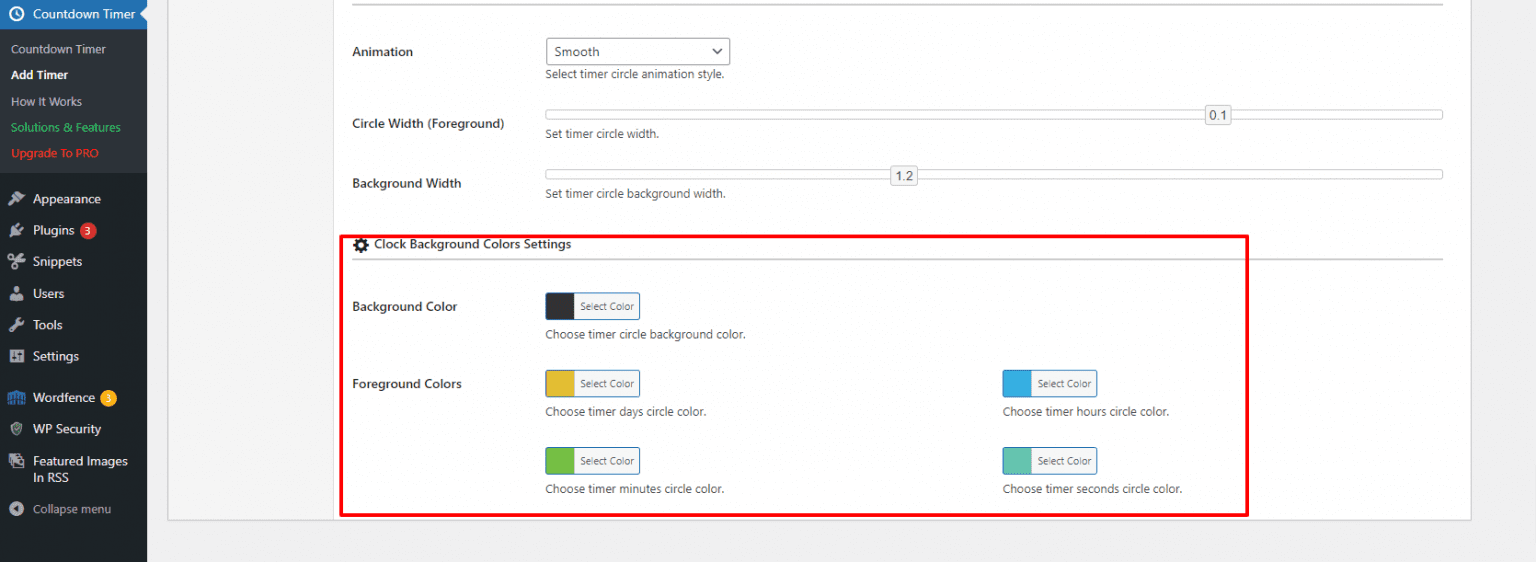Click Select Color for seconds circle
This screenshot has height=562, width=1536.
click(x=1064, y=461)
